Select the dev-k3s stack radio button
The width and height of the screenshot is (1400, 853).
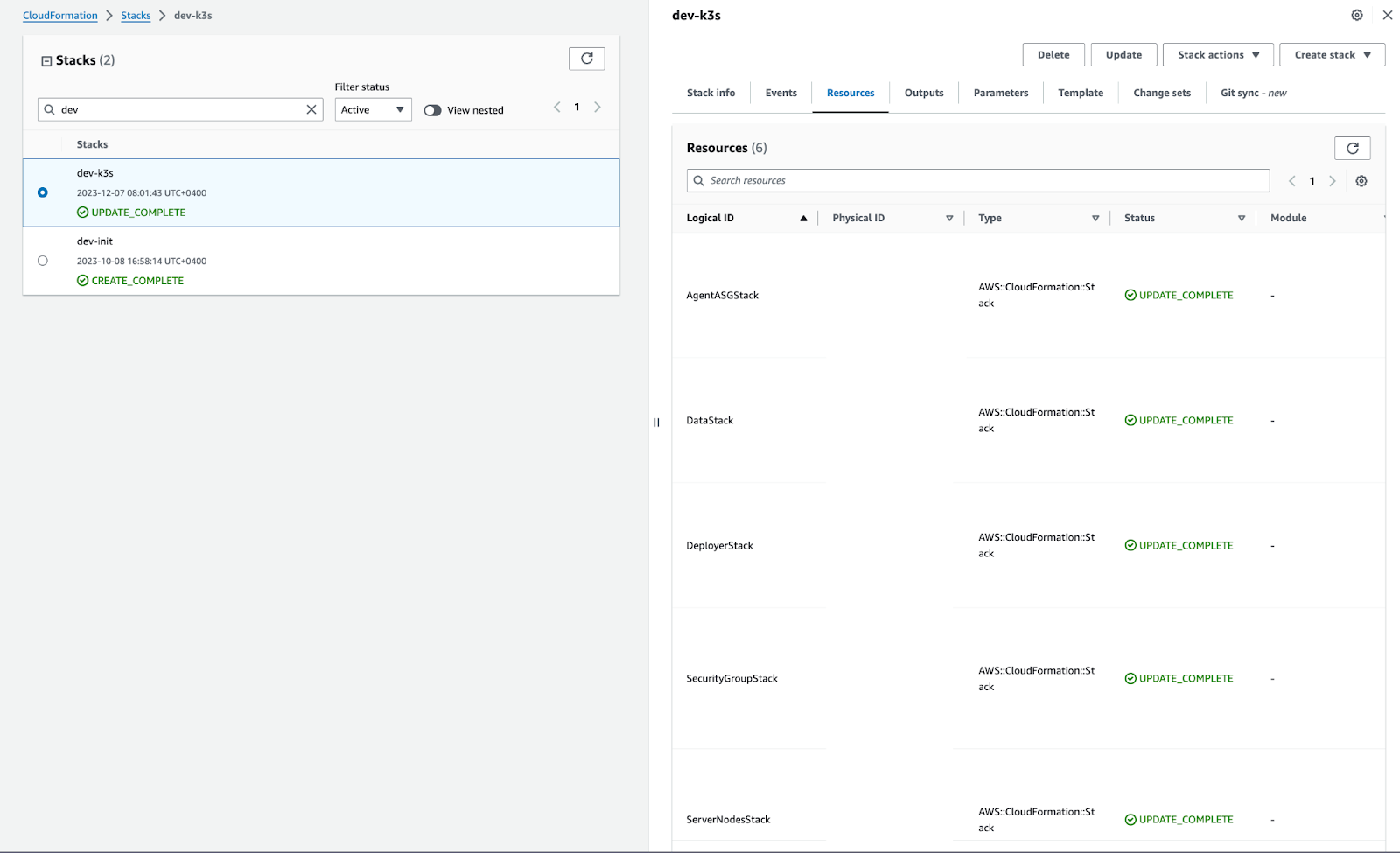(x=42, y=192)
